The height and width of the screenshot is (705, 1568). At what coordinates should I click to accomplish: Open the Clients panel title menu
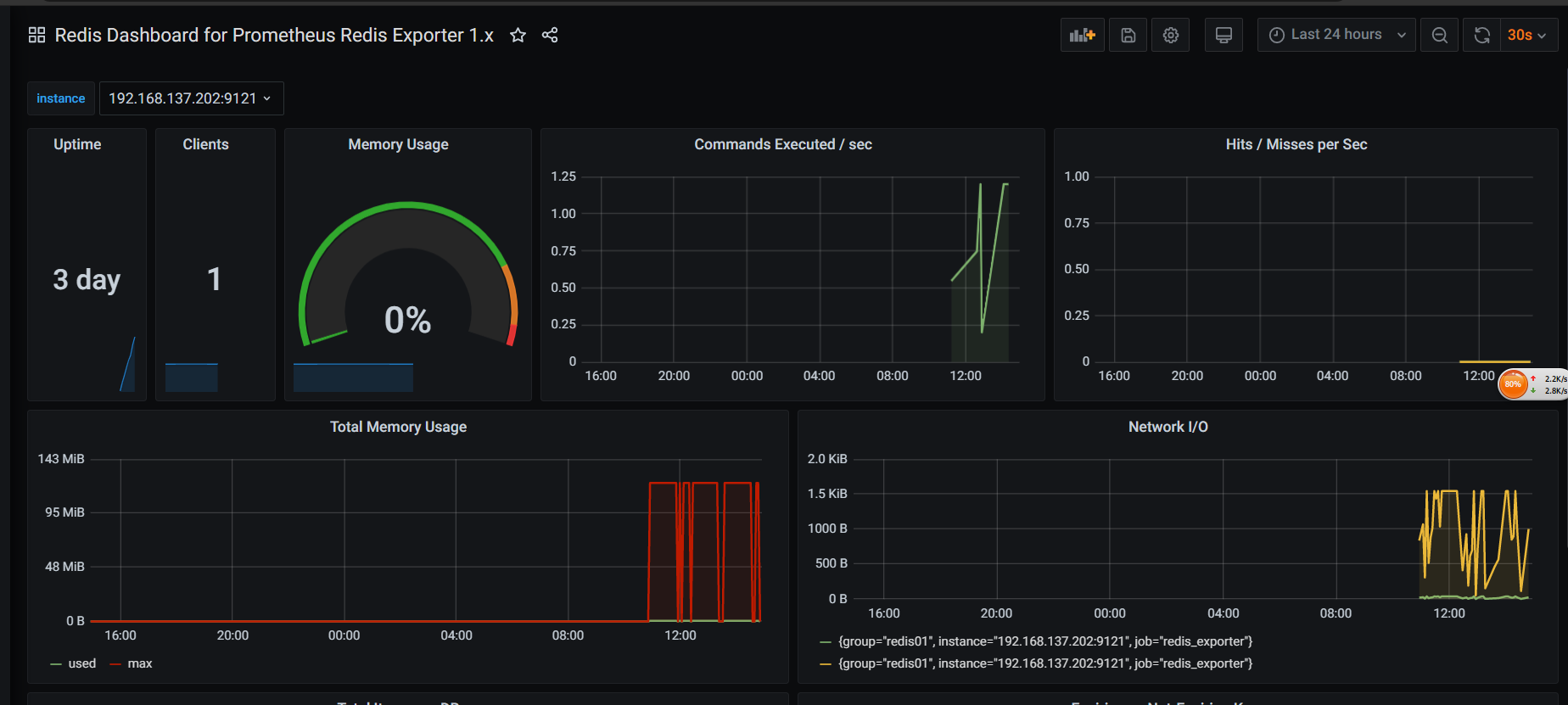pyautogui.click(x=205, y=144)
